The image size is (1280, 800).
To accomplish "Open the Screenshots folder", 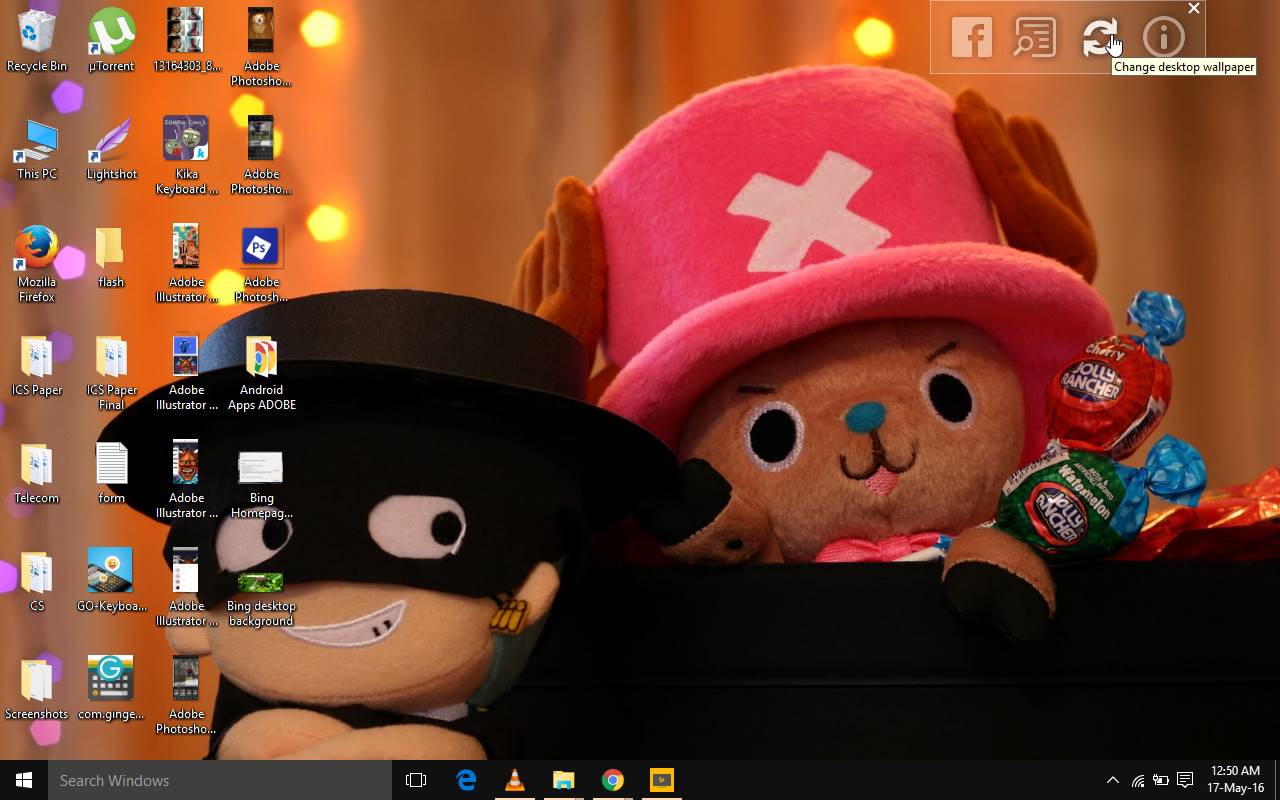I will (x=36, y=678).
